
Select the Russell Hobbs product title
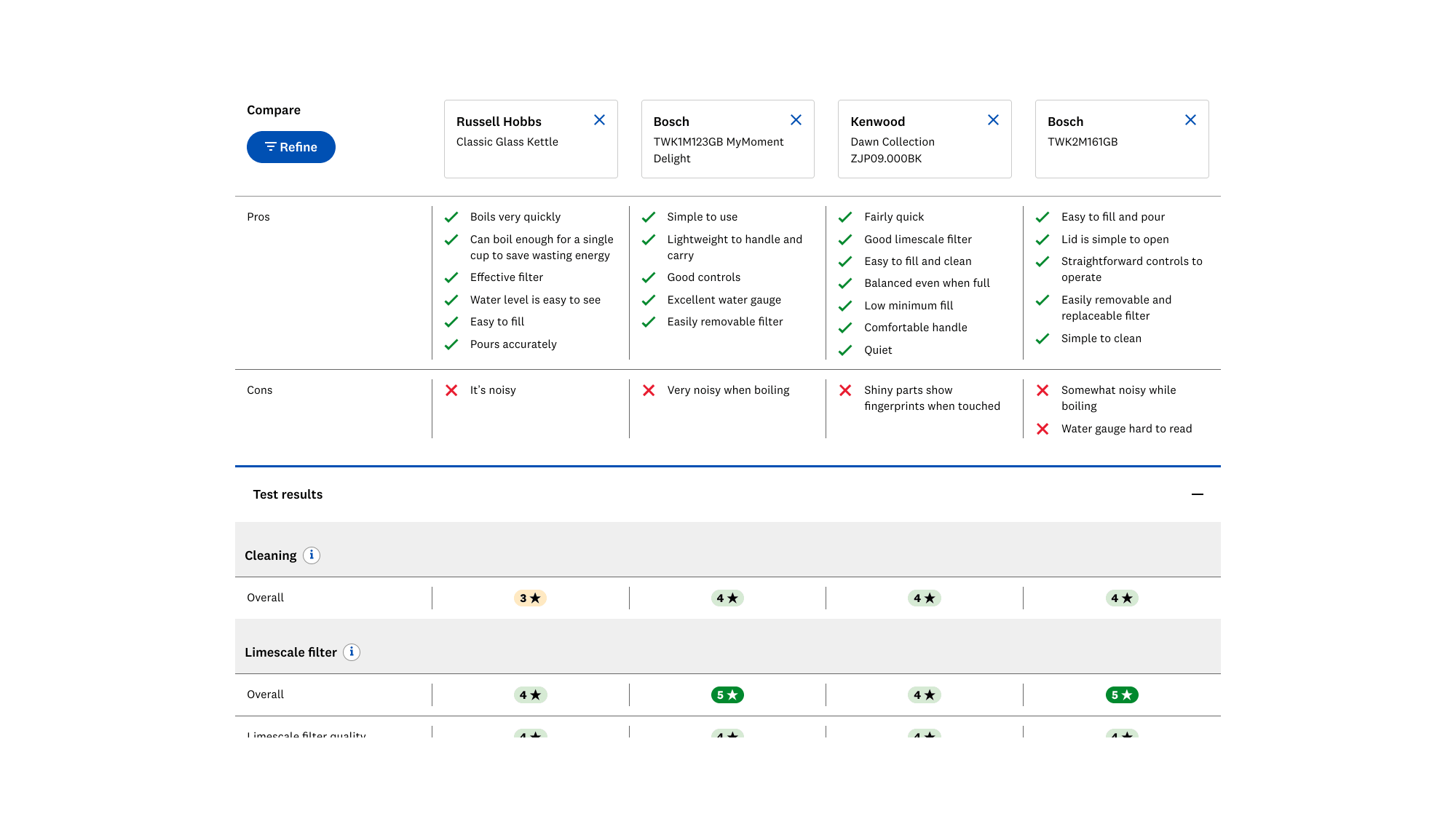tap(499, 122)
